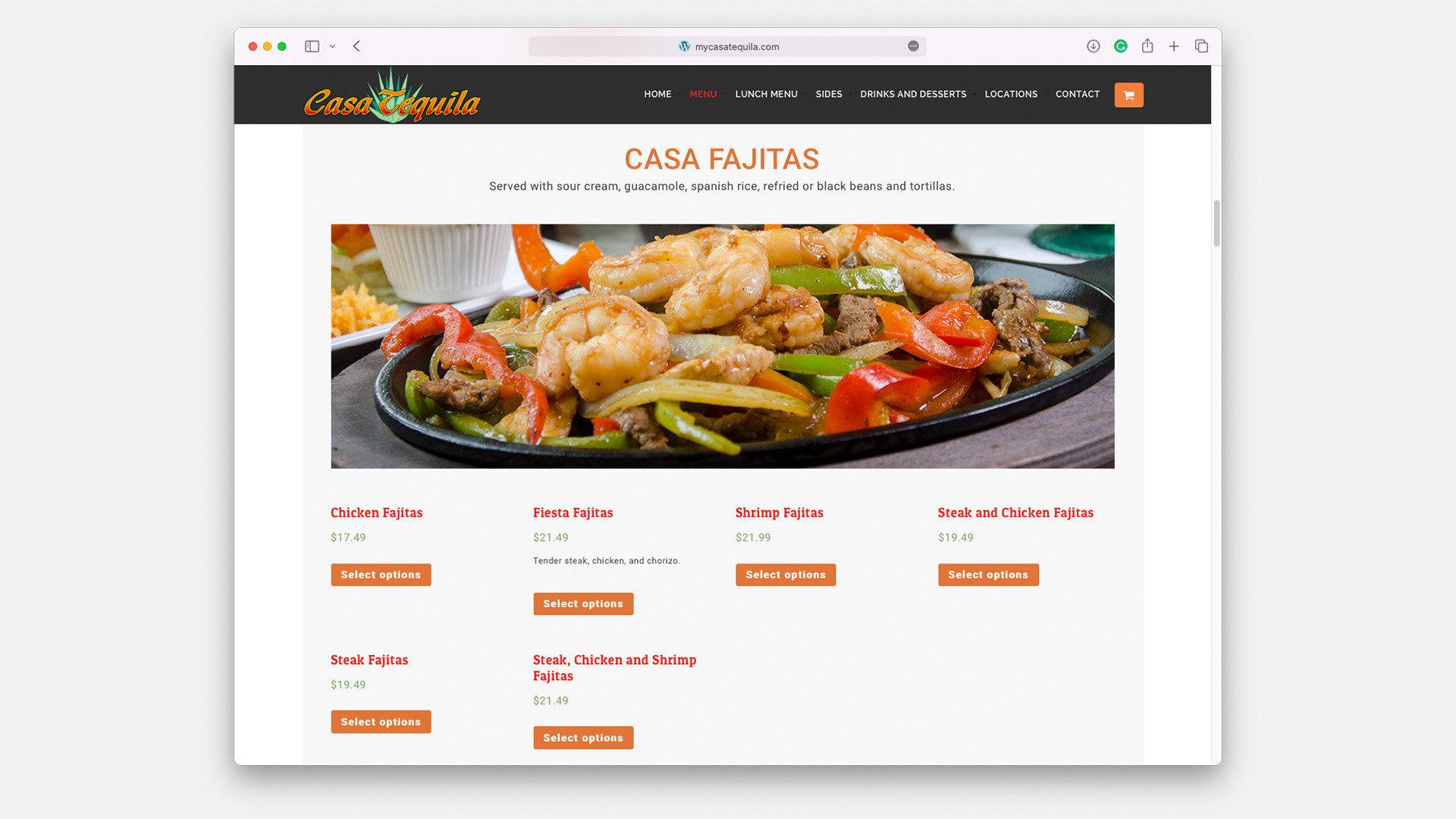
Task: Expand the sidebar dropdown chevron
Action: click(x=332, y=46)
